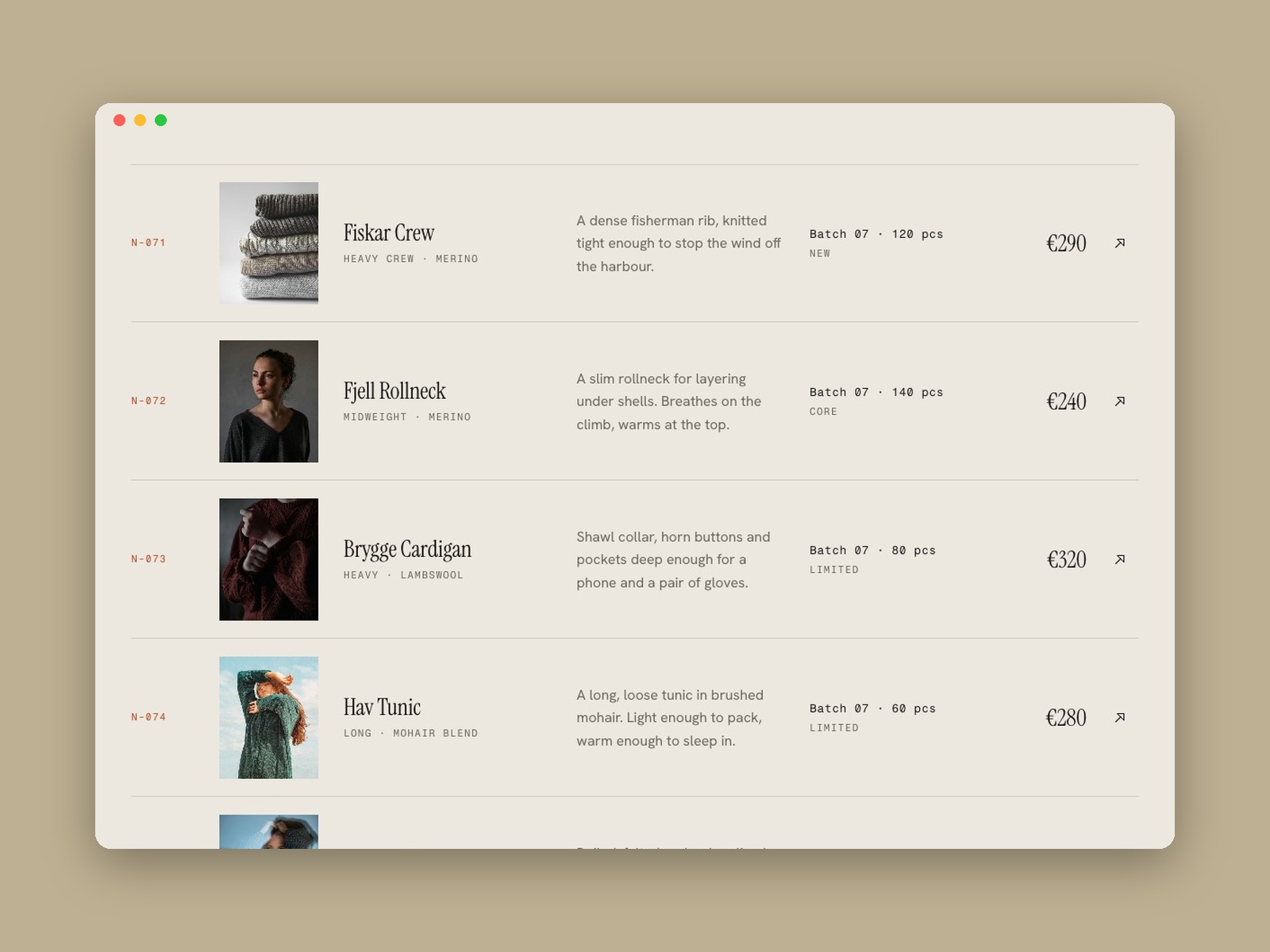Click 'Batch 07 · 80 pcs' text
The image size is (1270, 952).
[872, 550]
